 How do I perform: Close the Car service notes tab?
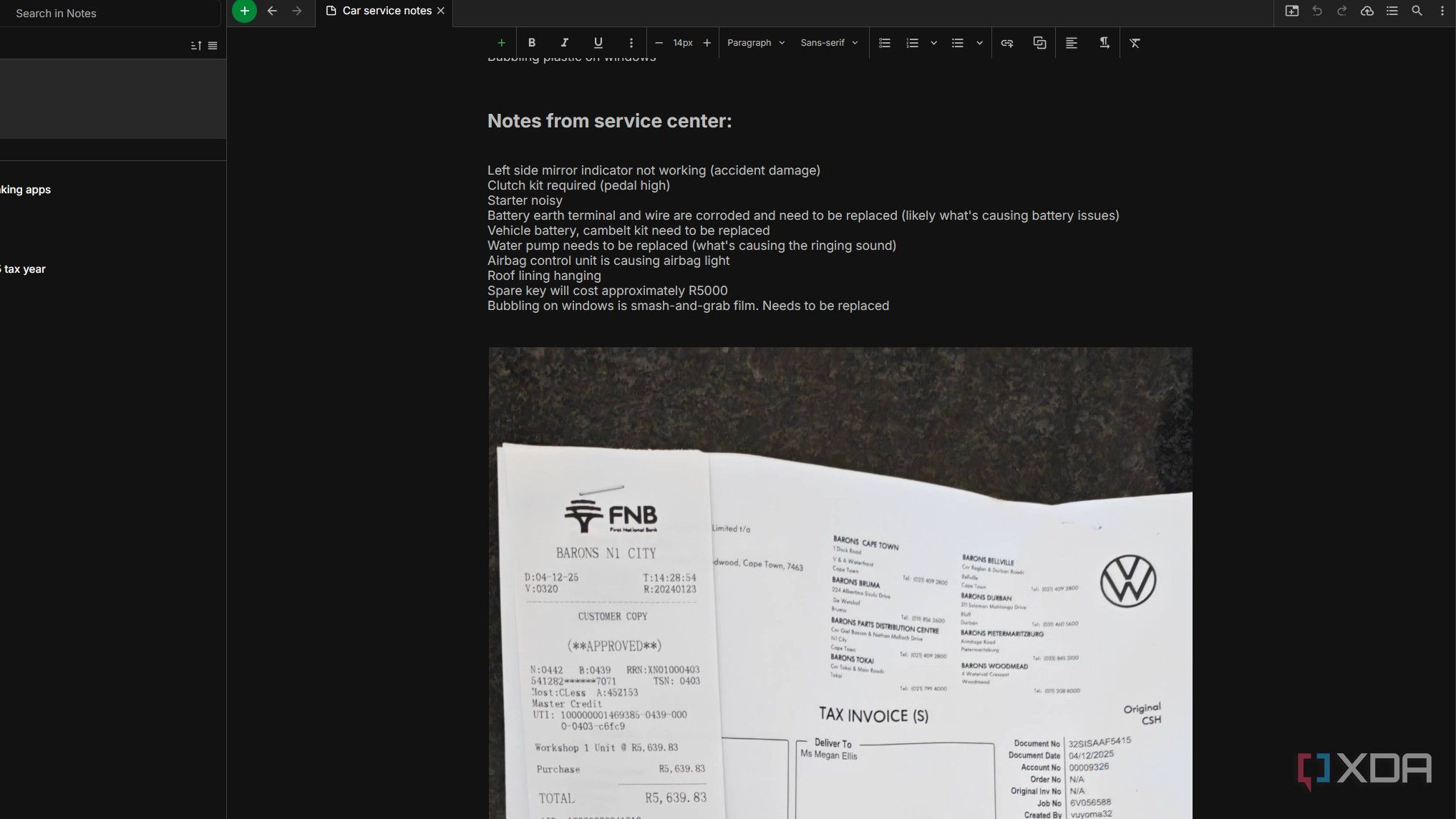(441, 11)
